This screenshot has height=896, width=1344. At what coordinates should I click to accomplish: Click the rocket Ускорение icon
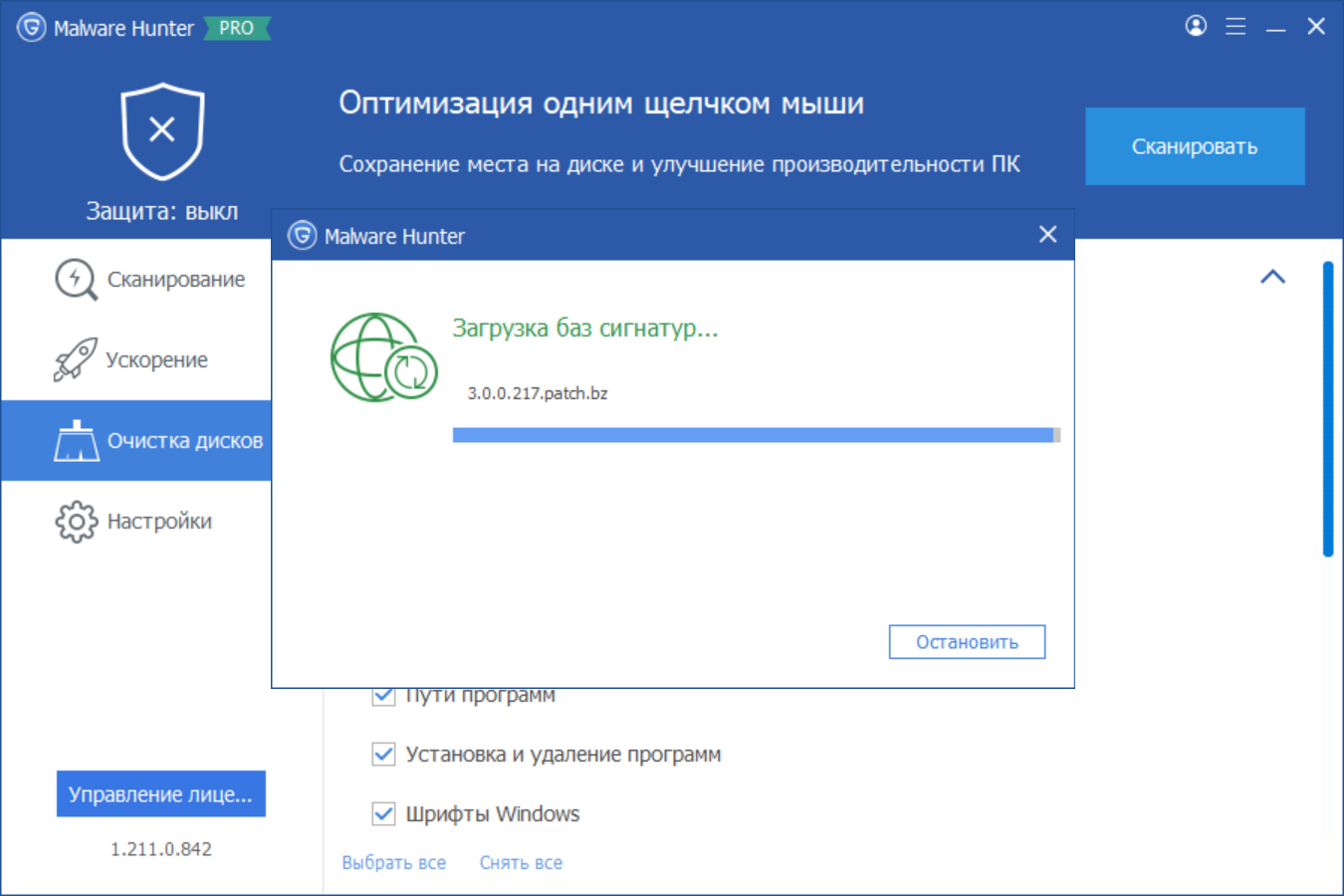pyautogui.click(x=76, y=359)
